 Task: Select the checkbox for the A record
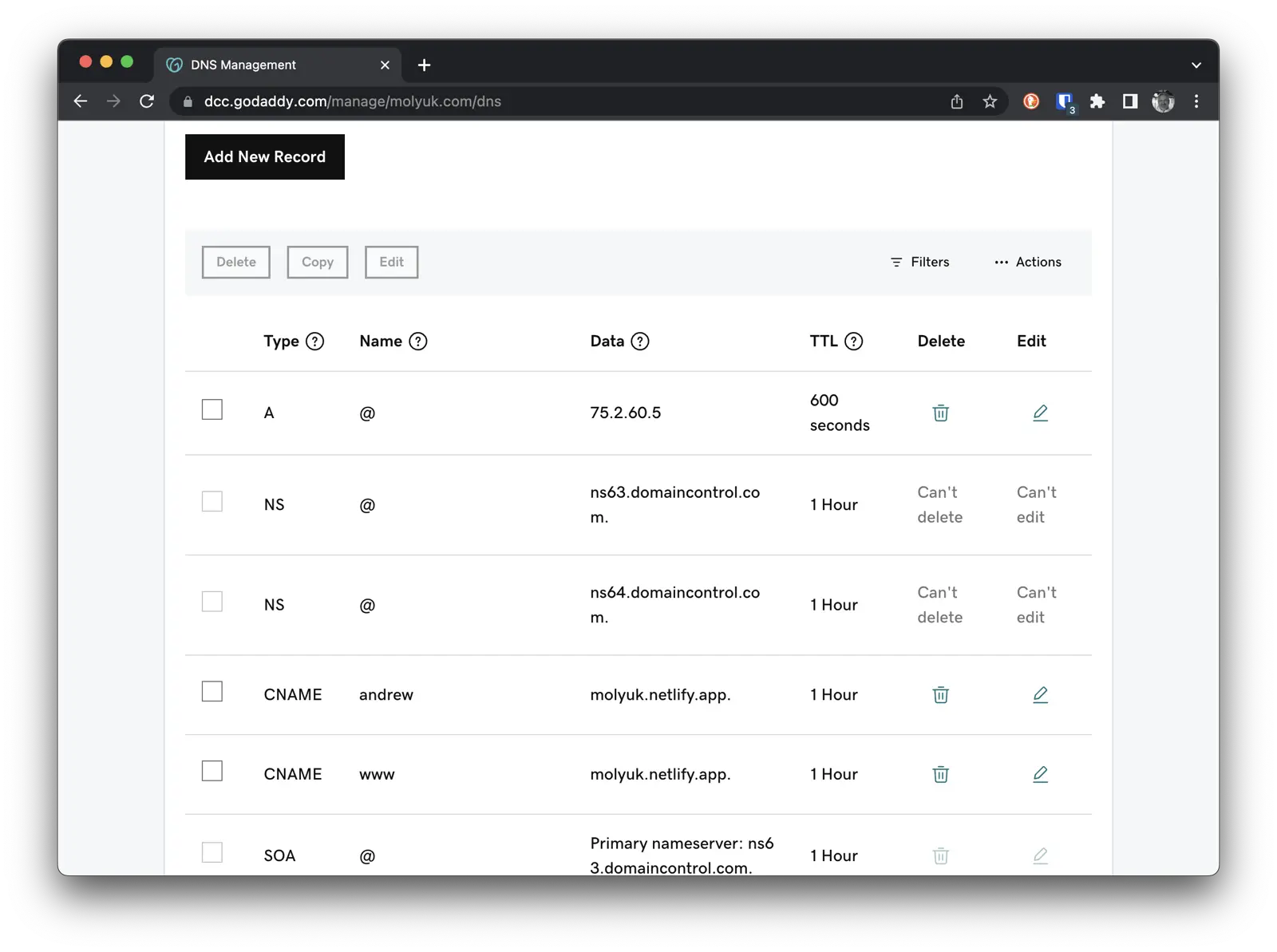pos(212,409)
